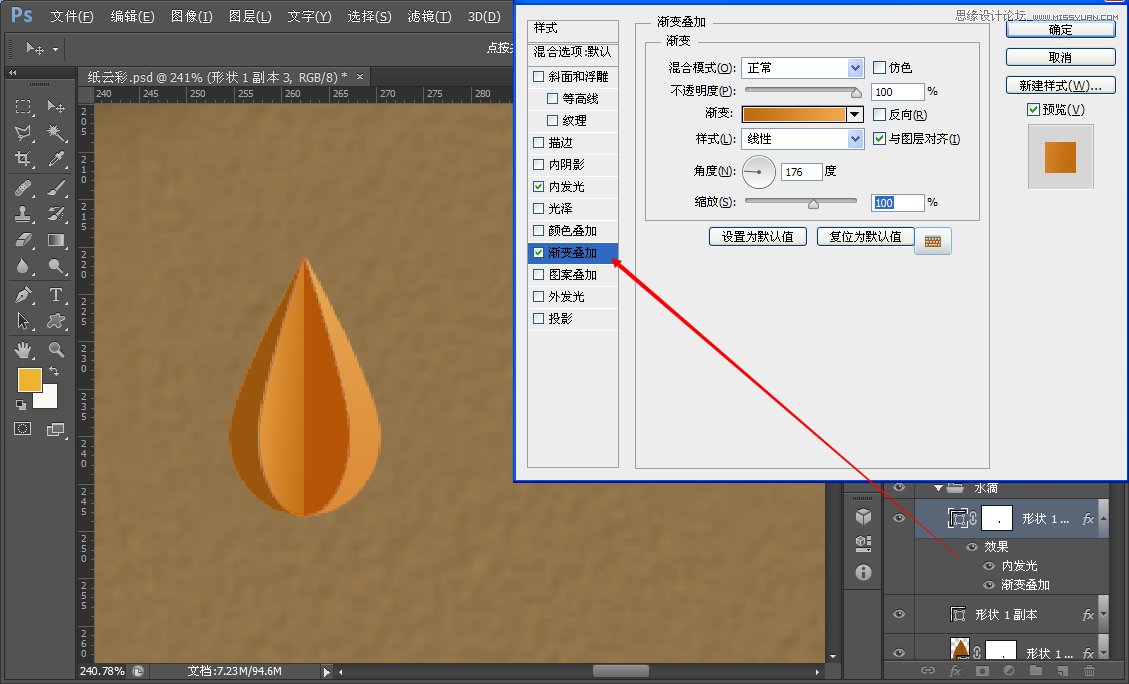The width and height of the screenshot is (1129, 684).
Task: Swap foreground and background colors
Action: 54,372
